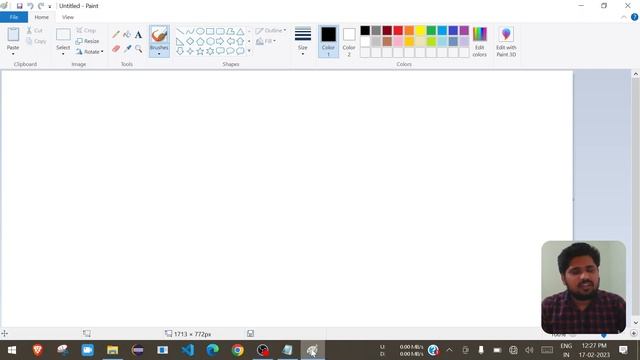Choose the Right arrow shape
This screenshot has height=360, width=640.
[x=220, y=41]
